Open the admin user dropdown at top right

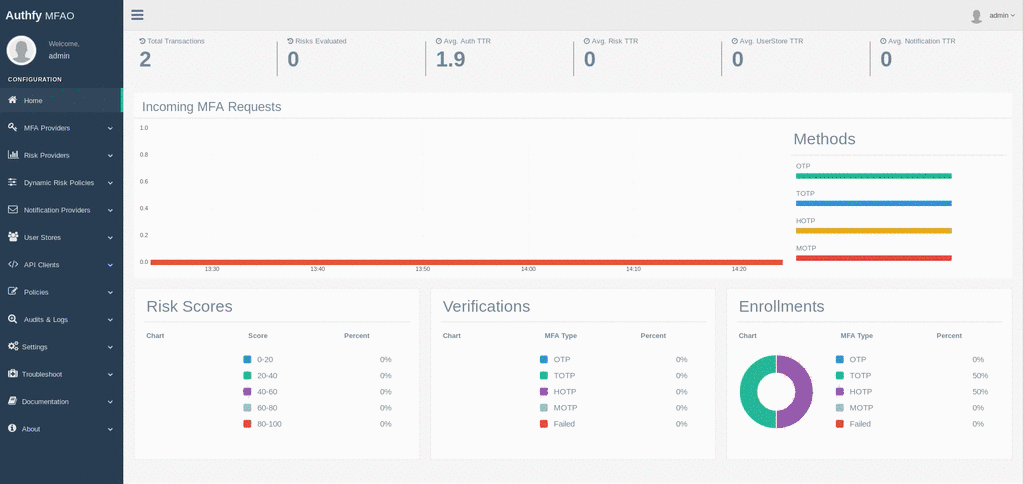(993, 16)
